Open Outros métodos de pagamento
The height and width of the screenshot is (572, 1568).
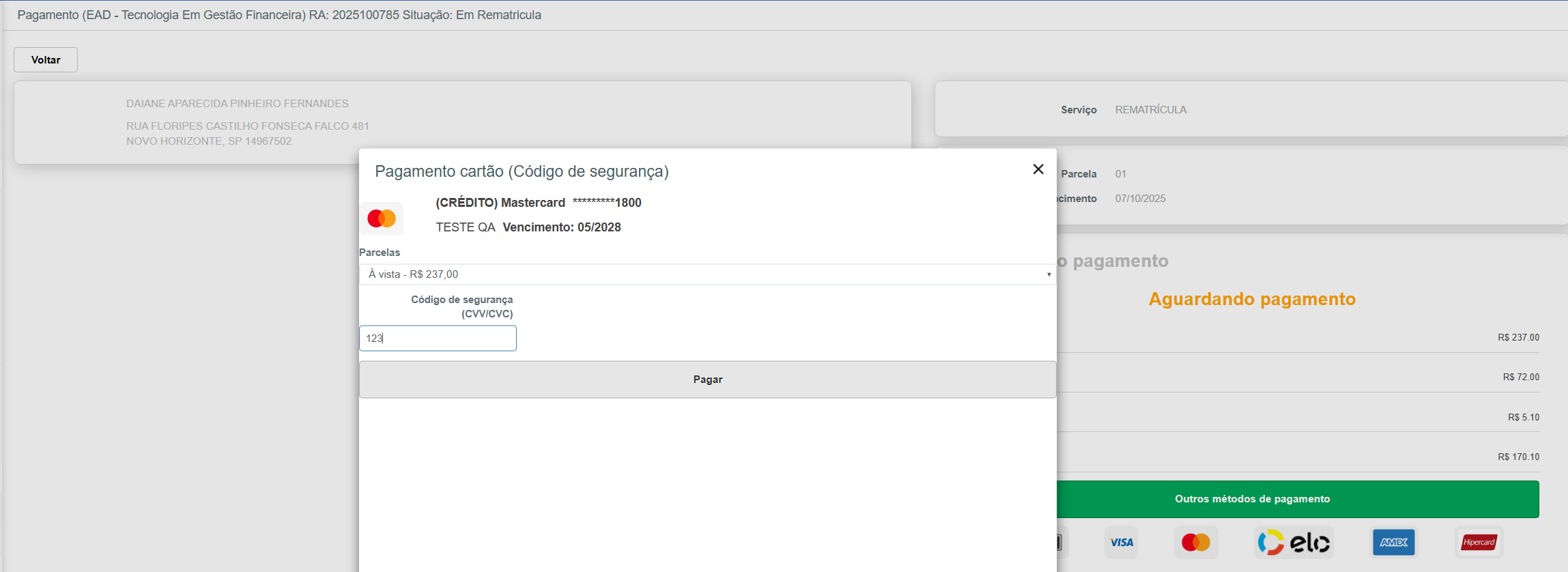click(x=1252, y=499)
